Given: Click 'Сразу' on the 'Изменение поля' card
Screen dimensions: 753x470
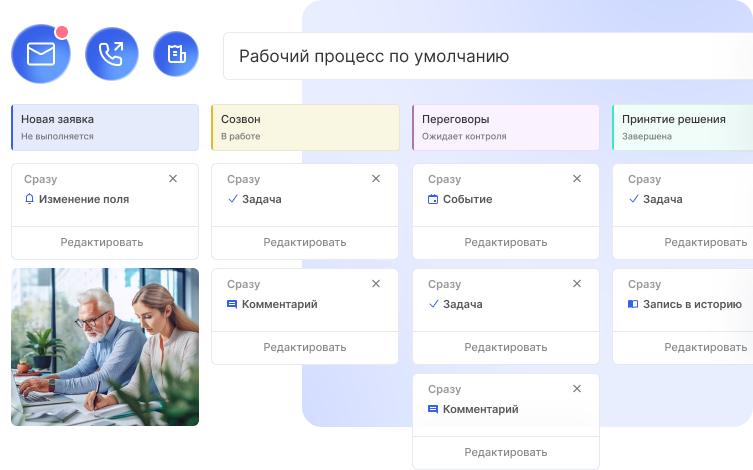Looking at the screenshot, I should (x=41, y=179).
